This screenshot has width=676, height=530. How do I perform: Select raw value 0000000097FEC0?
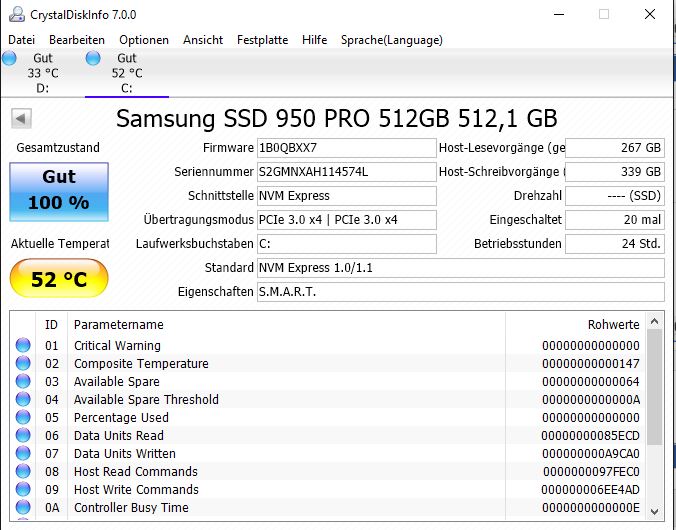point(591,472)
